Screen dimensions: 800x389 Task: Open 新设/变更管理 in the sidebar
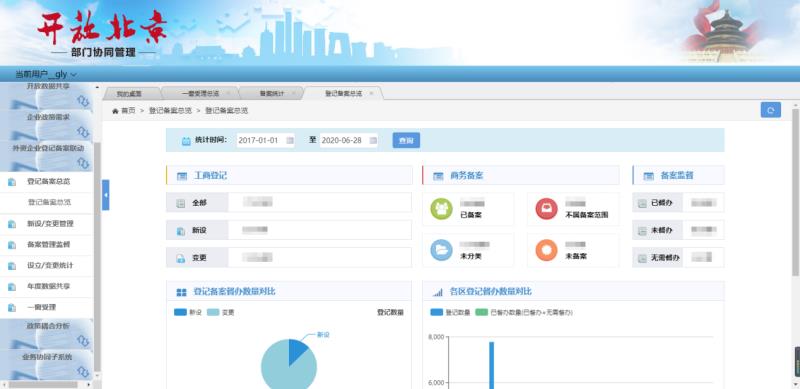click(x=47, y=224)
